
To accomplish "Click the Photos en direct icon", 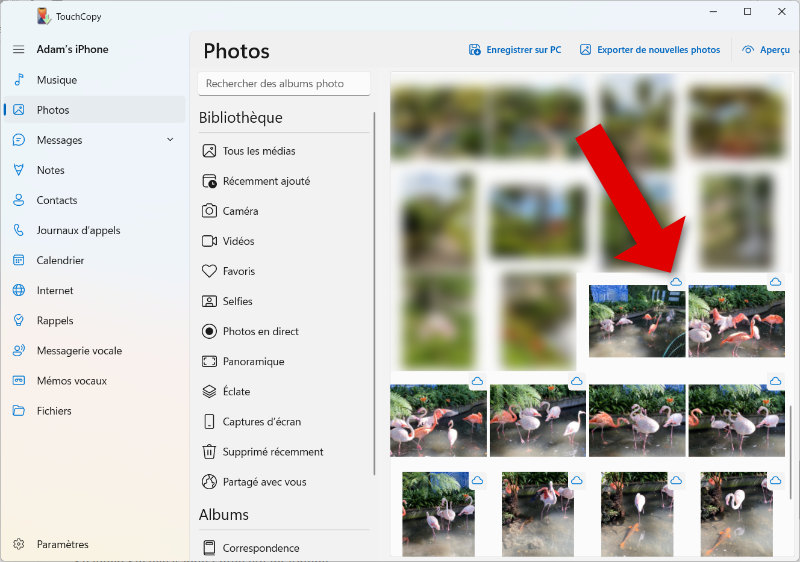I will pos(209,331).
